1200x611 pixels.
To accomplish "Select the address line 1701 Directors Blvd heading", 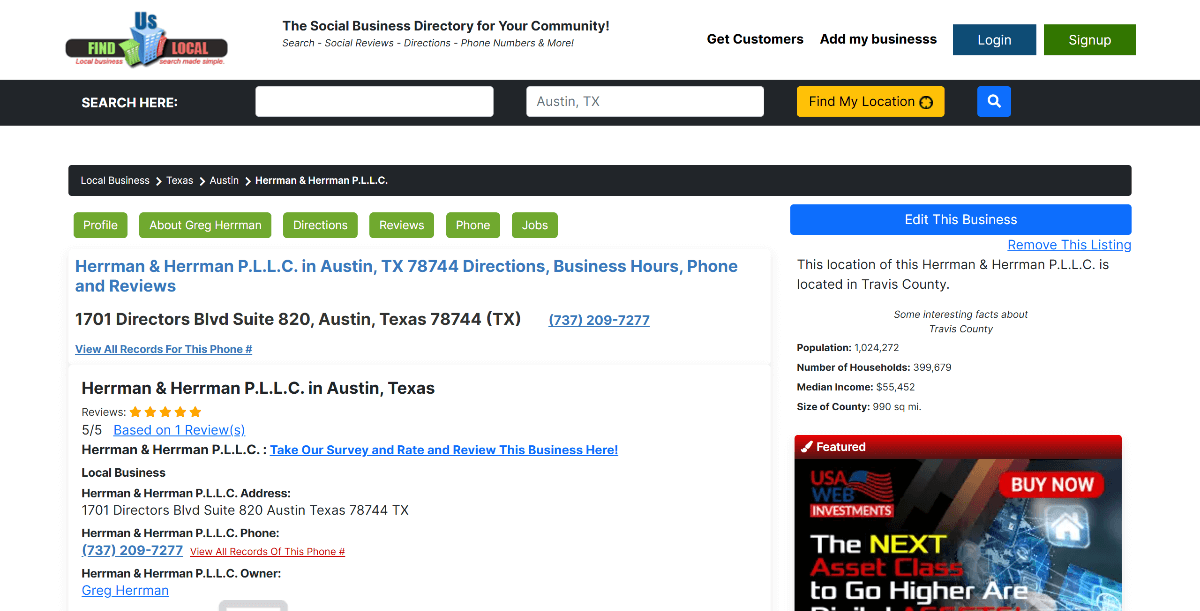I will pyautogui.click(x=298, y=319).
